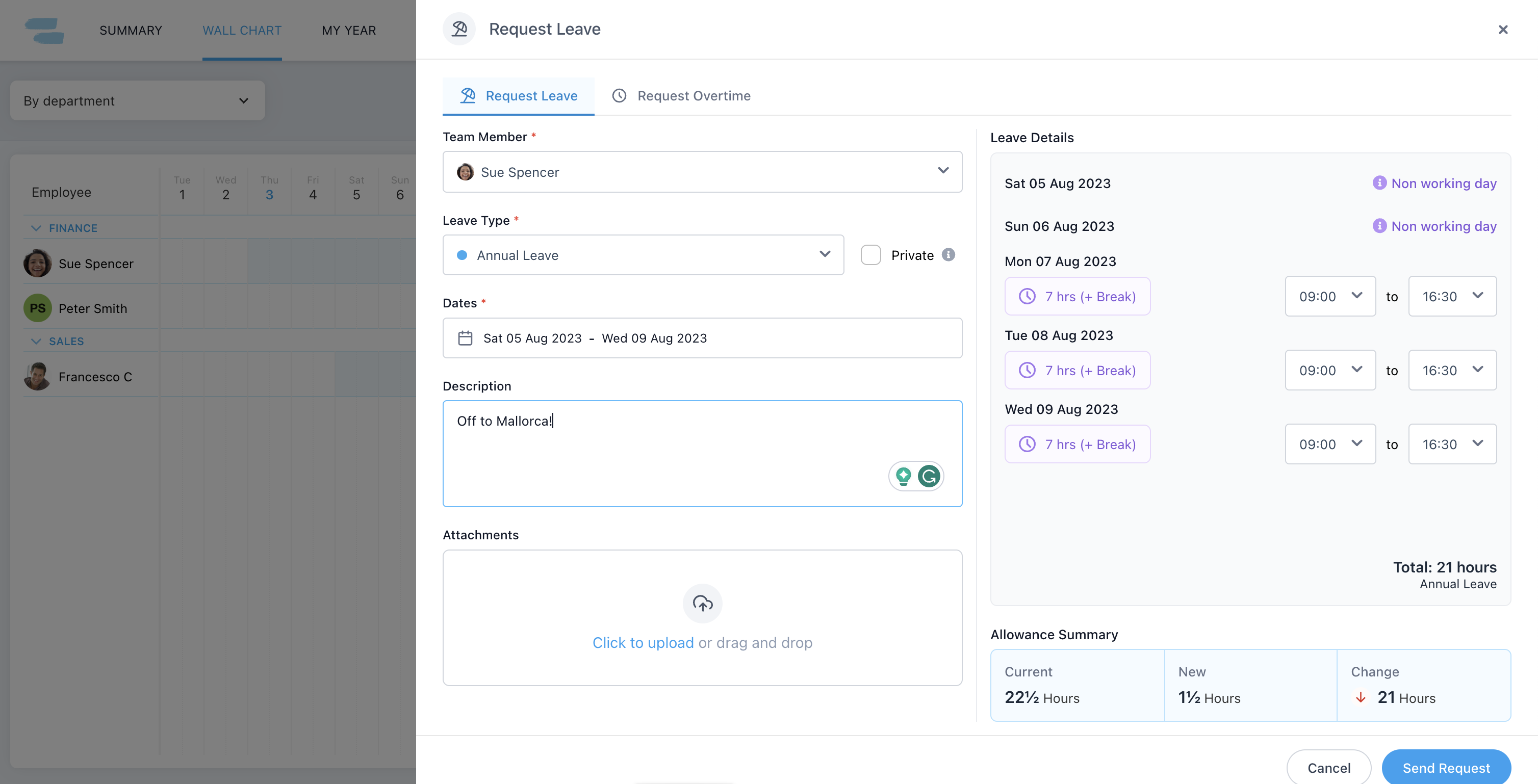Click the red down arrow in the Change allowance
This screenshot has height=784, width=1538.
point(1361,697)
